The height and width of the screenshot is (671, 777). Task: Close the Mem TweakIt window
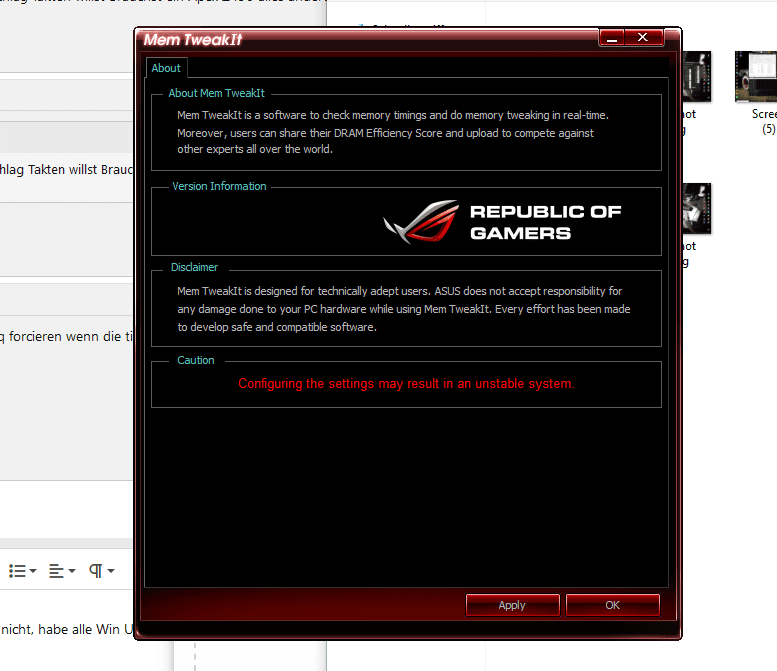[643, 38]
